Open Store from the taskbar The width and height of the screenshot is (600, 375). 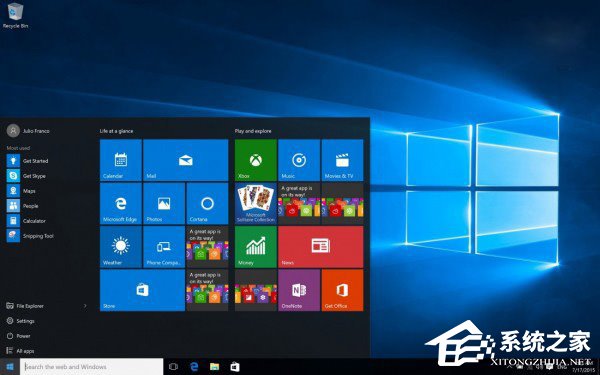click(x=235, y=367)
